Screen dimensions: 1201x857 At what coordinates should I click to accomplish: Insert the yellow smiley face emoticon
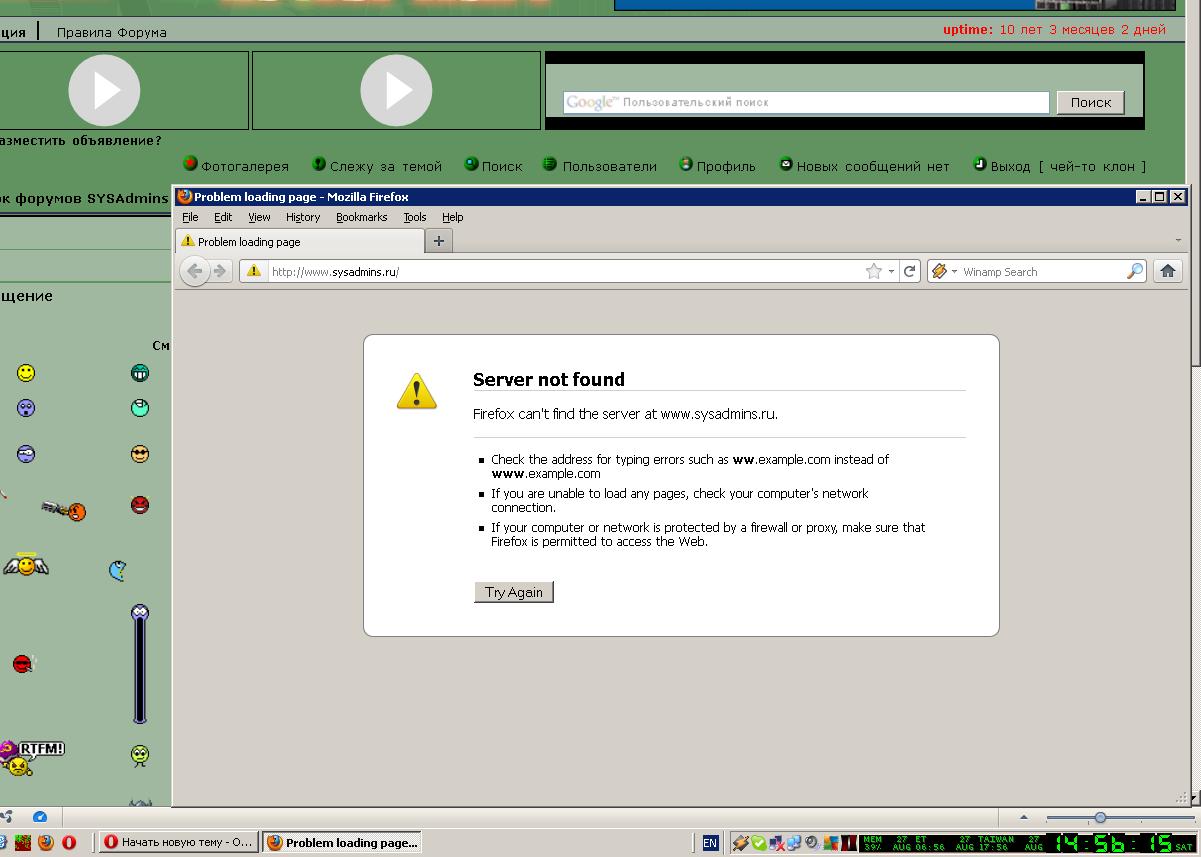pyautogui.click(x=26, y=373)
